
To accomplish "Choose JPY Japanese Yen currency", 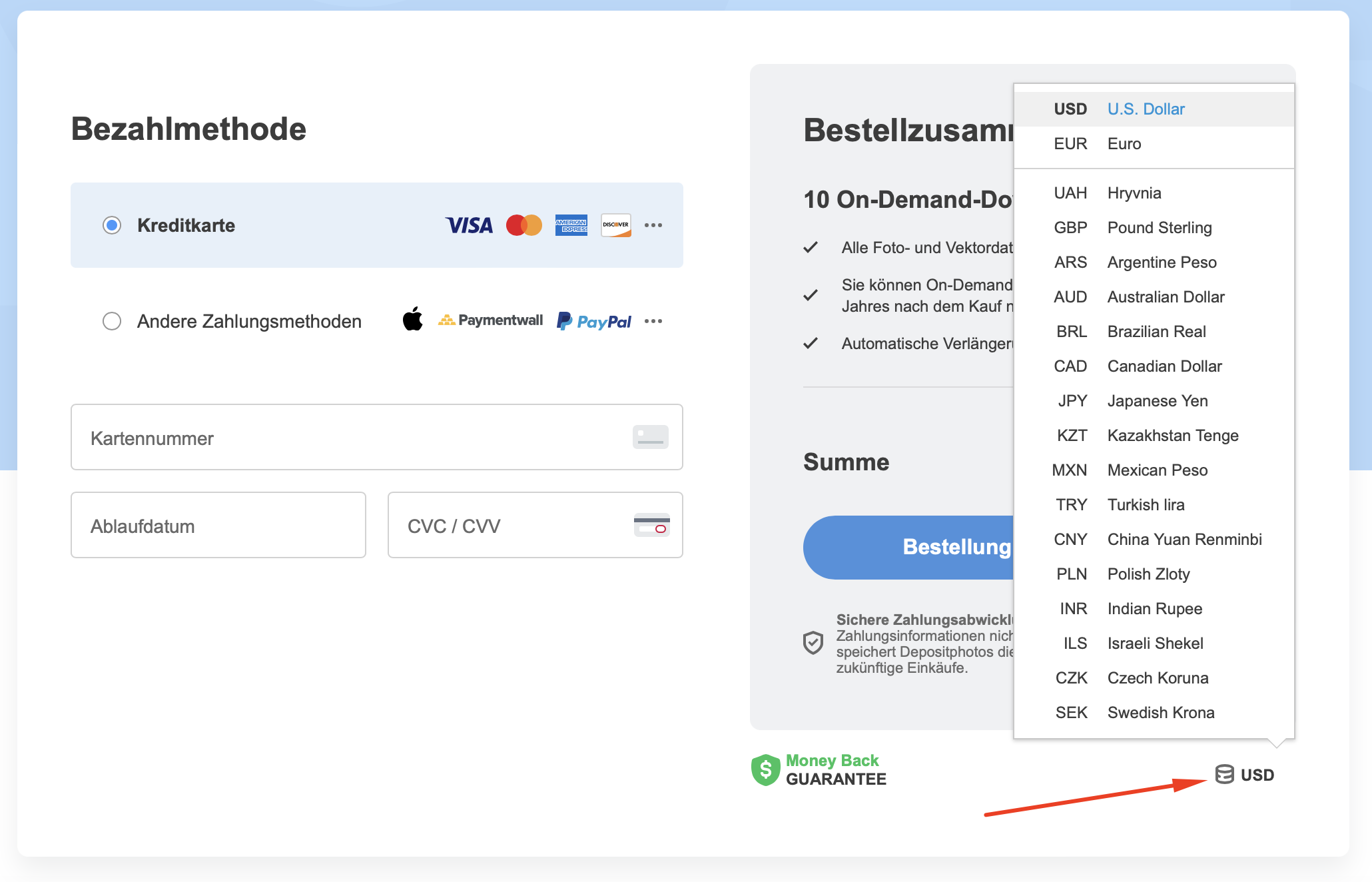I will pyautogui.click(x=1154, y=401).
